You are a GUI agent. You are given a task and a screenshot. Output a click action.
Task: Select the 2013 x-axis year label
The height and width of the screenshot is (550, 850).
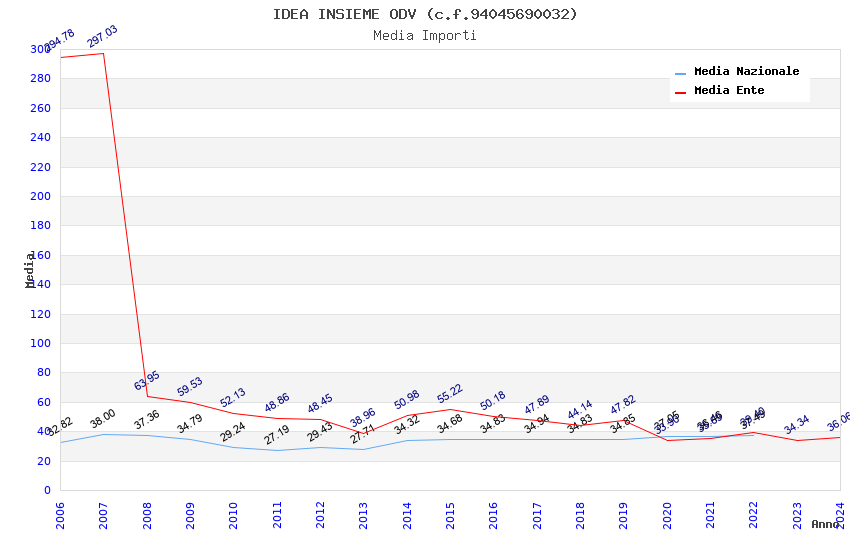(x=363, y=515)
